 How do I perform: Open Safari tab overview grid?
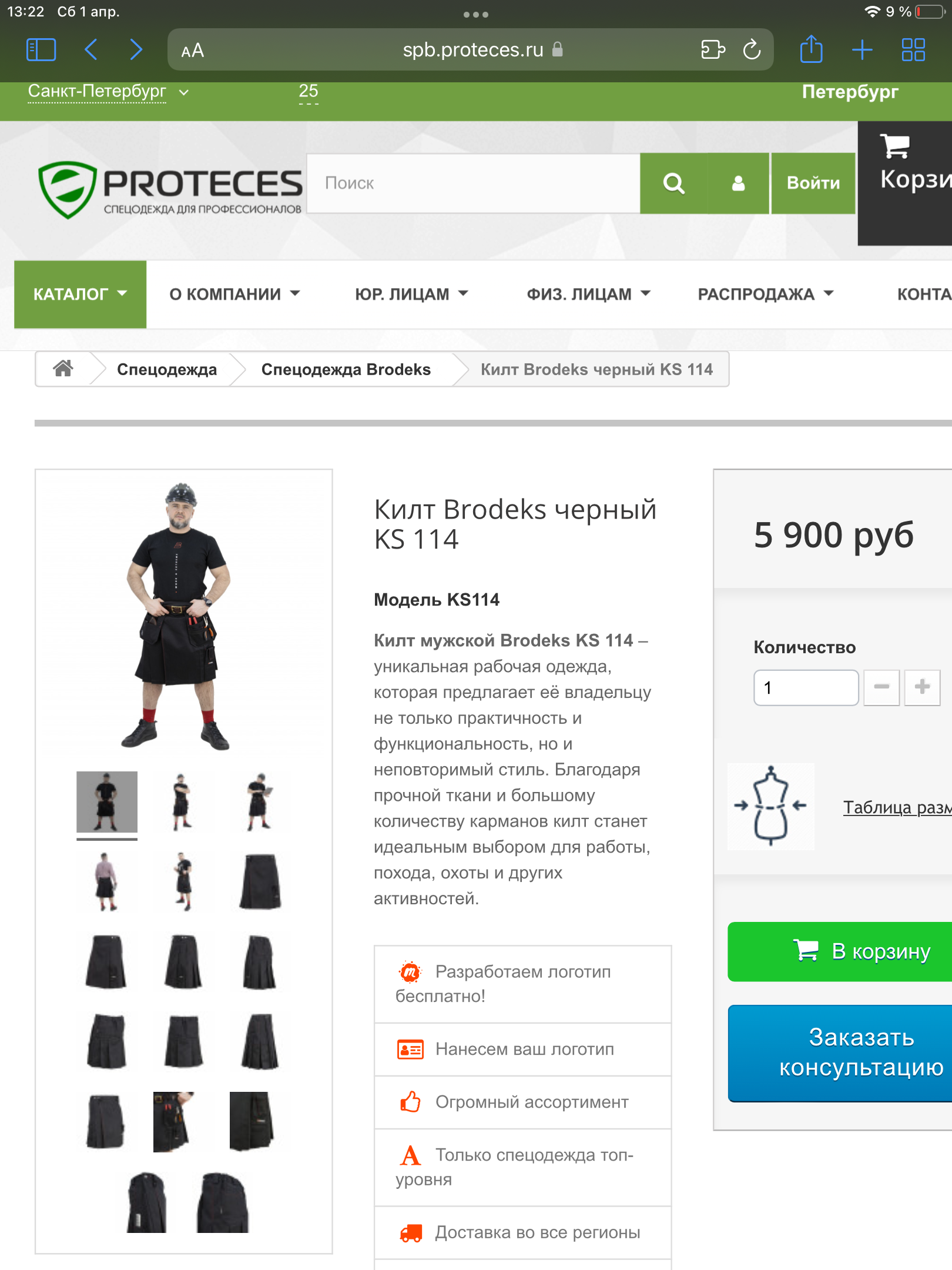(x=913, y=50)
